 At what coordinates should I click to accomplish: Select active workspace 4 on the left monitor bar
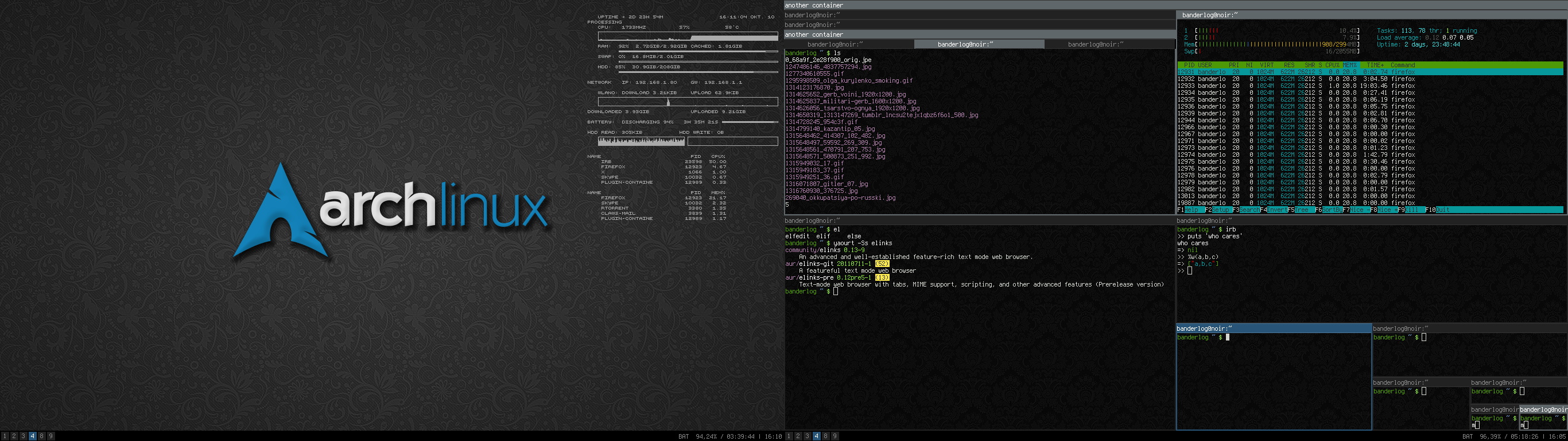32,436
